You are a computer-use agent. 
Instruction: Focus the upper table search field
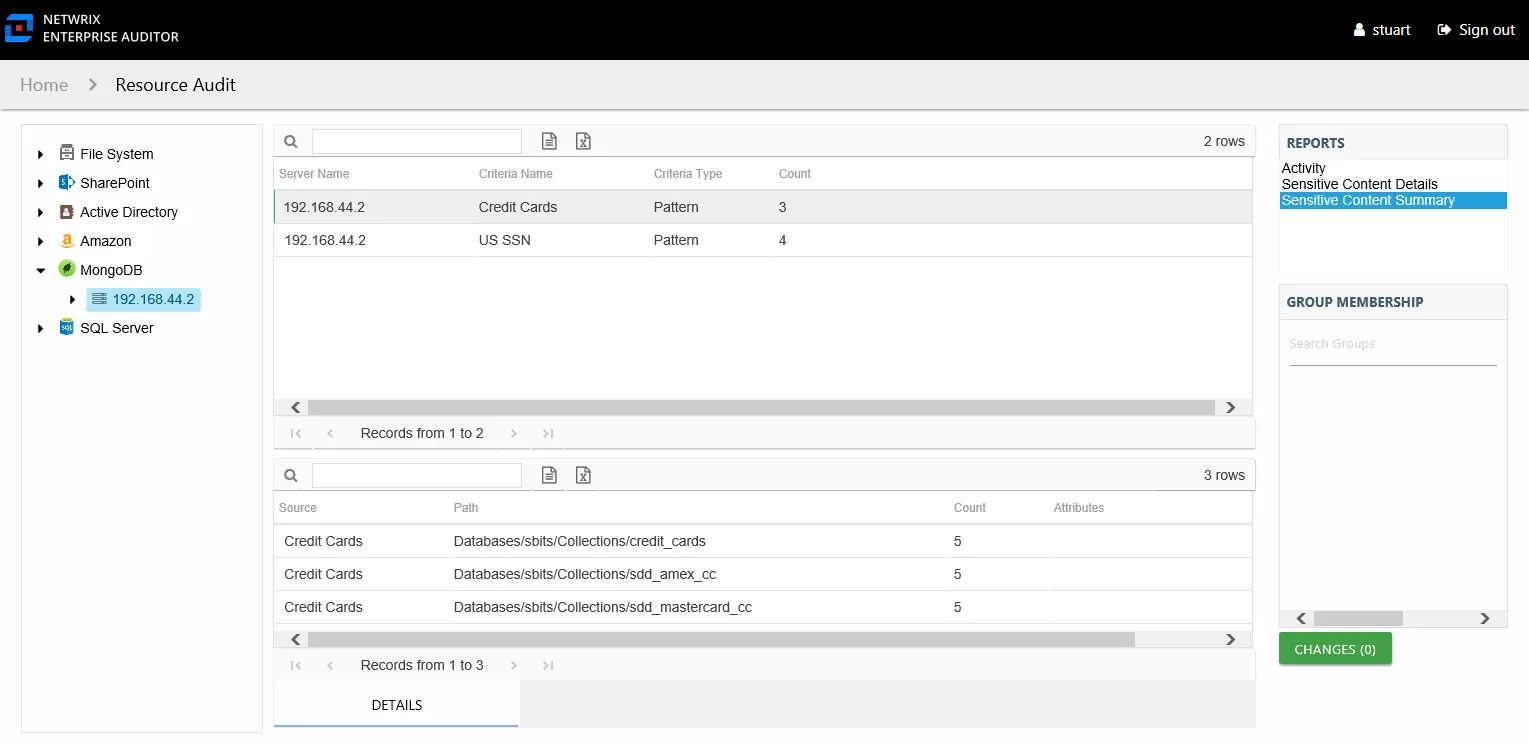click(x=417, y=141)
